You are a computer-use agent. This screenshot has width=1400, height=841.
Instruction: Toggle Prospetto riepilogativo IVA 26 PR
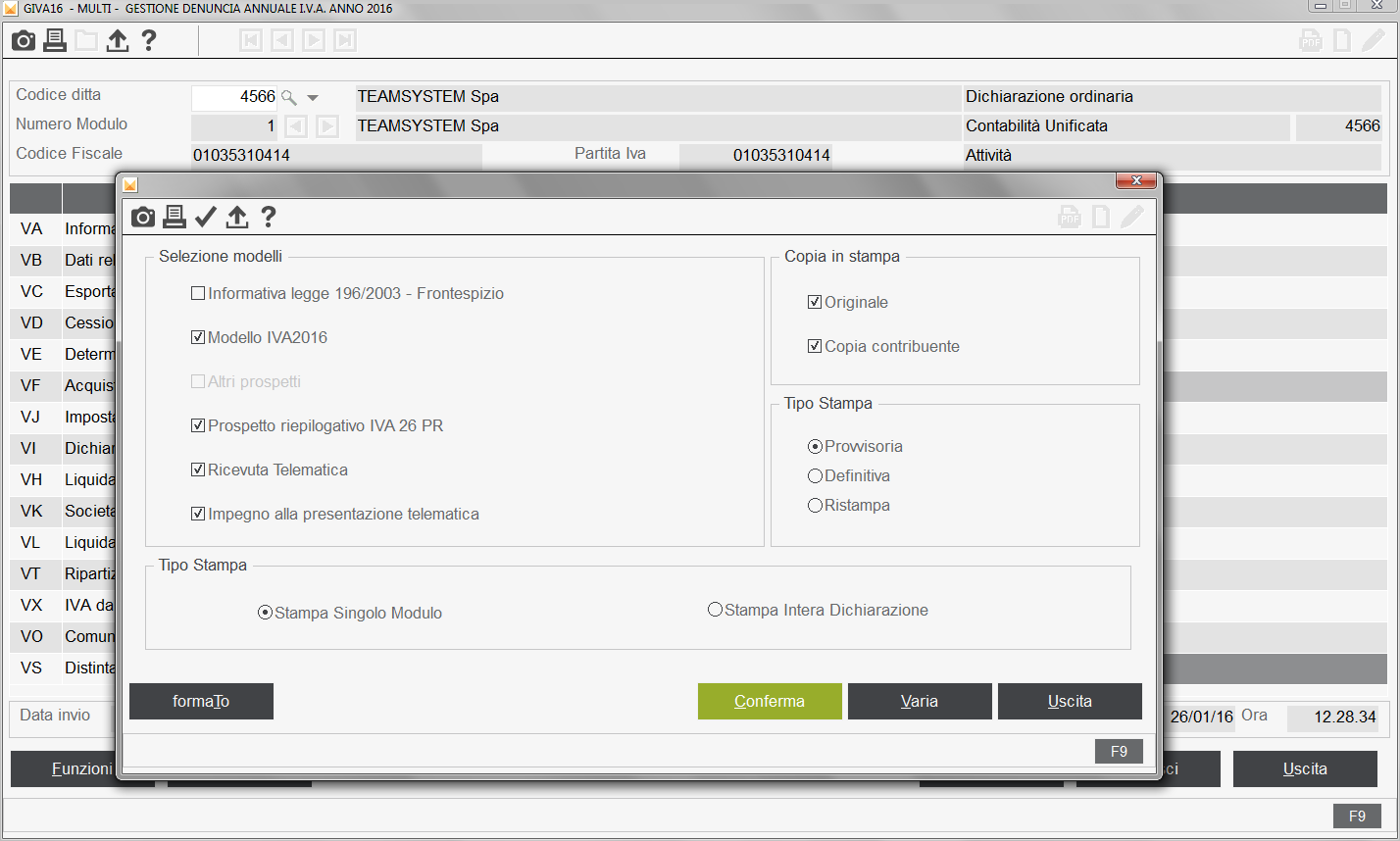[198, 425]
